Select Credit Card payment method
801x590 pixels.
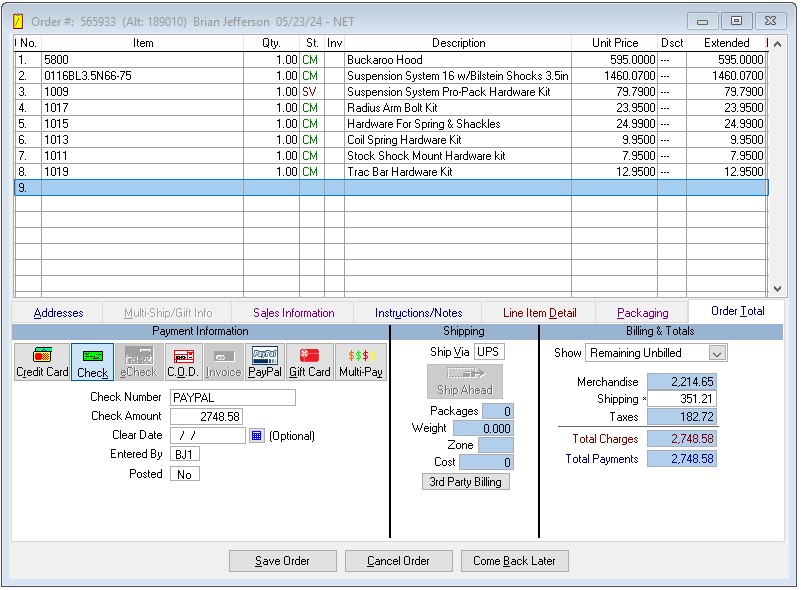coord(42,362)
